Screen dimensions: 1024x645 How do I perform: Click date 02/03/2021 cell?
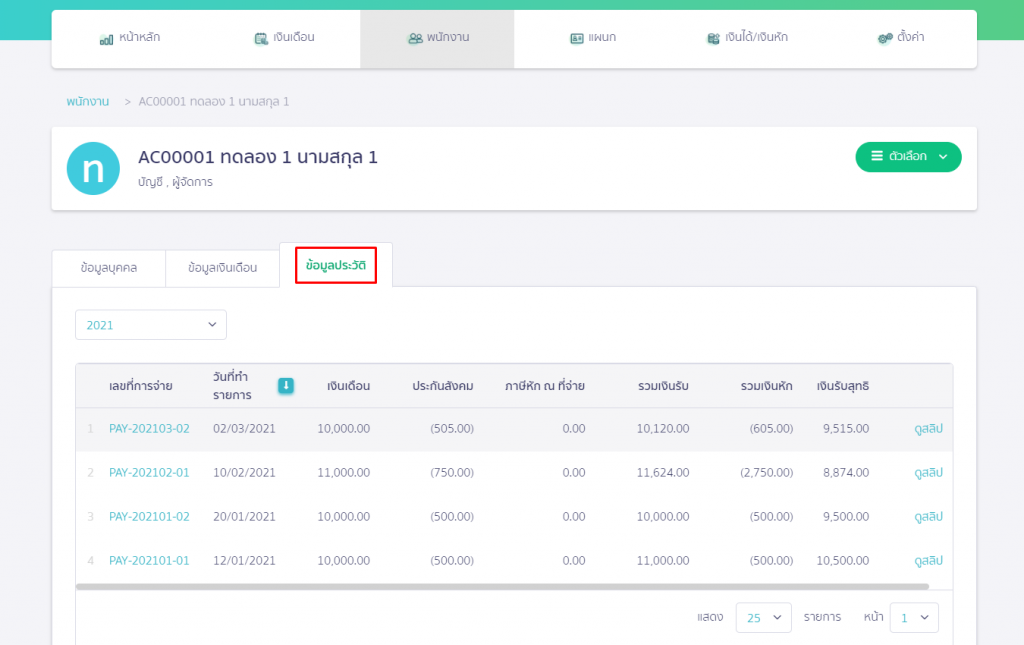[x=244, y=429]
